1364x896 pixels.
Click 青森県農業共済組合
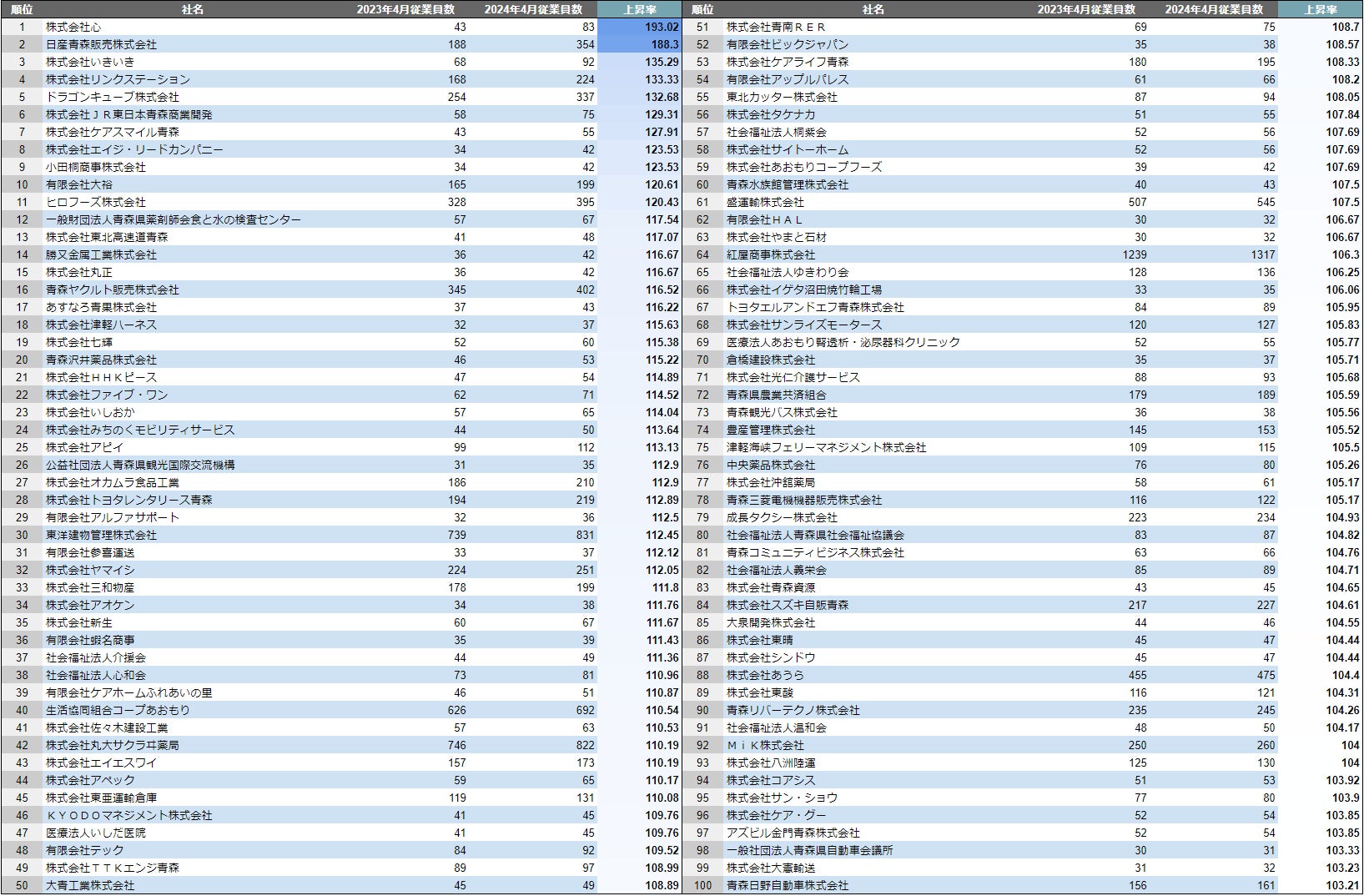[x=777, y=395]
